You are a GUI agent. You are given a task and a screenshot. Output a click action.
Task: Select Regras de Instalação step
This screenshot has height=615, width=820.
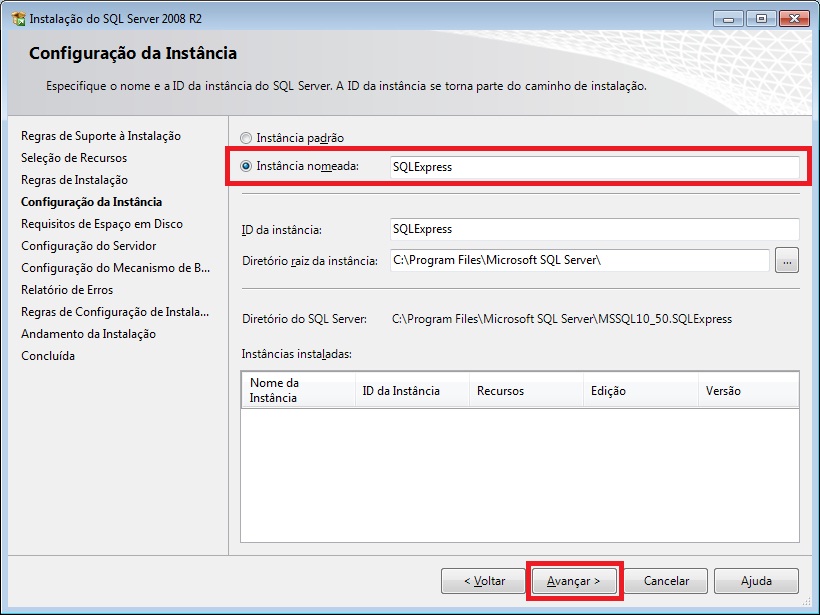74,180
